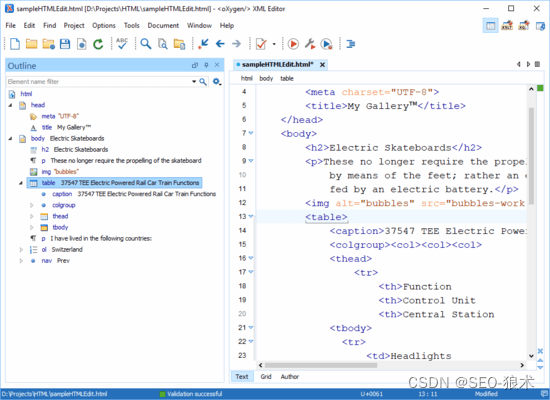Image resolution: width=550 pixels, height=400 pixels.
Task: Collapse the body node in Outline
Action: [10, 139]
